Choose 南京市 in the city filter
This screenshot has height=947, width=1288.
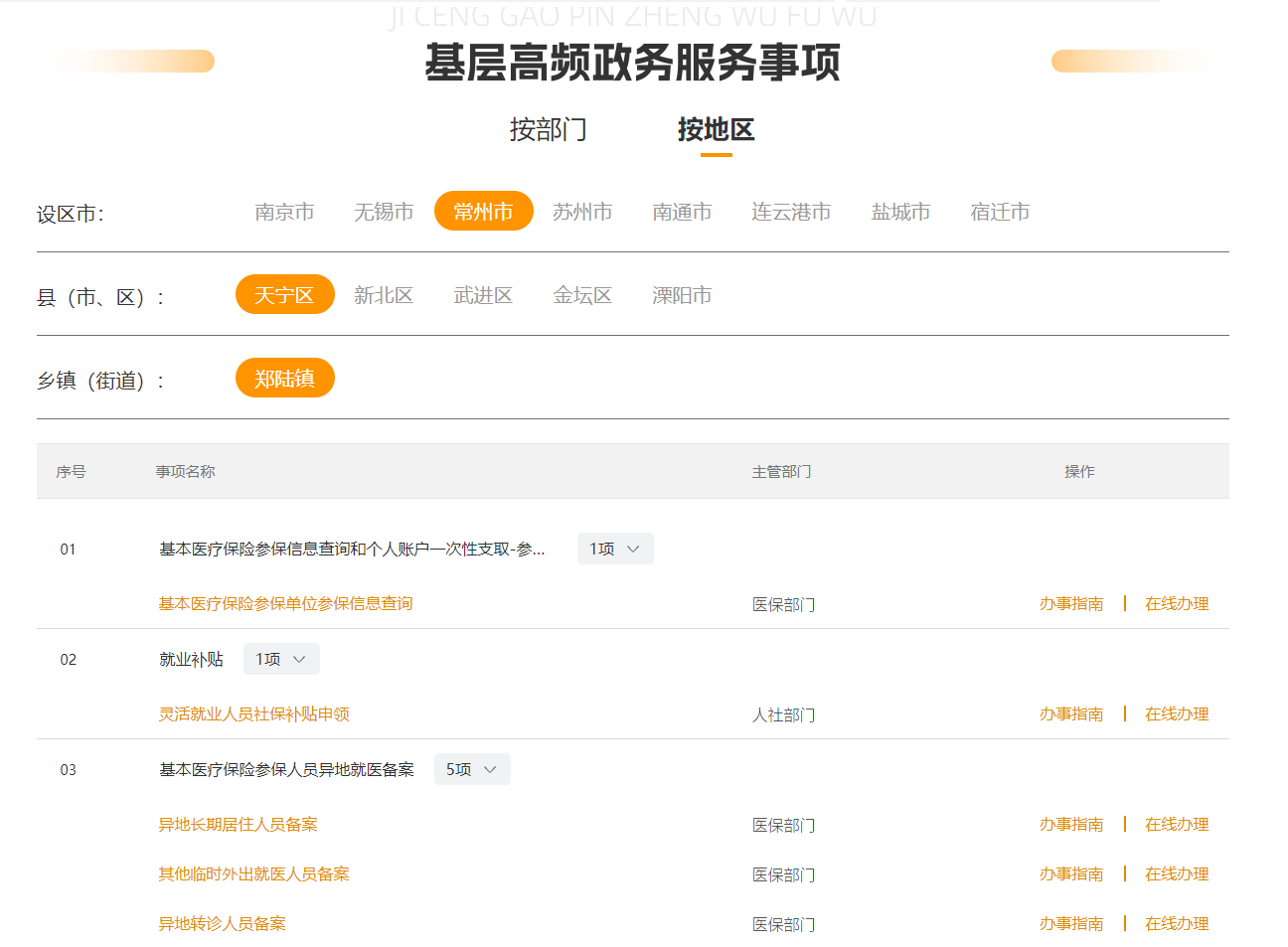click(284, 212)
